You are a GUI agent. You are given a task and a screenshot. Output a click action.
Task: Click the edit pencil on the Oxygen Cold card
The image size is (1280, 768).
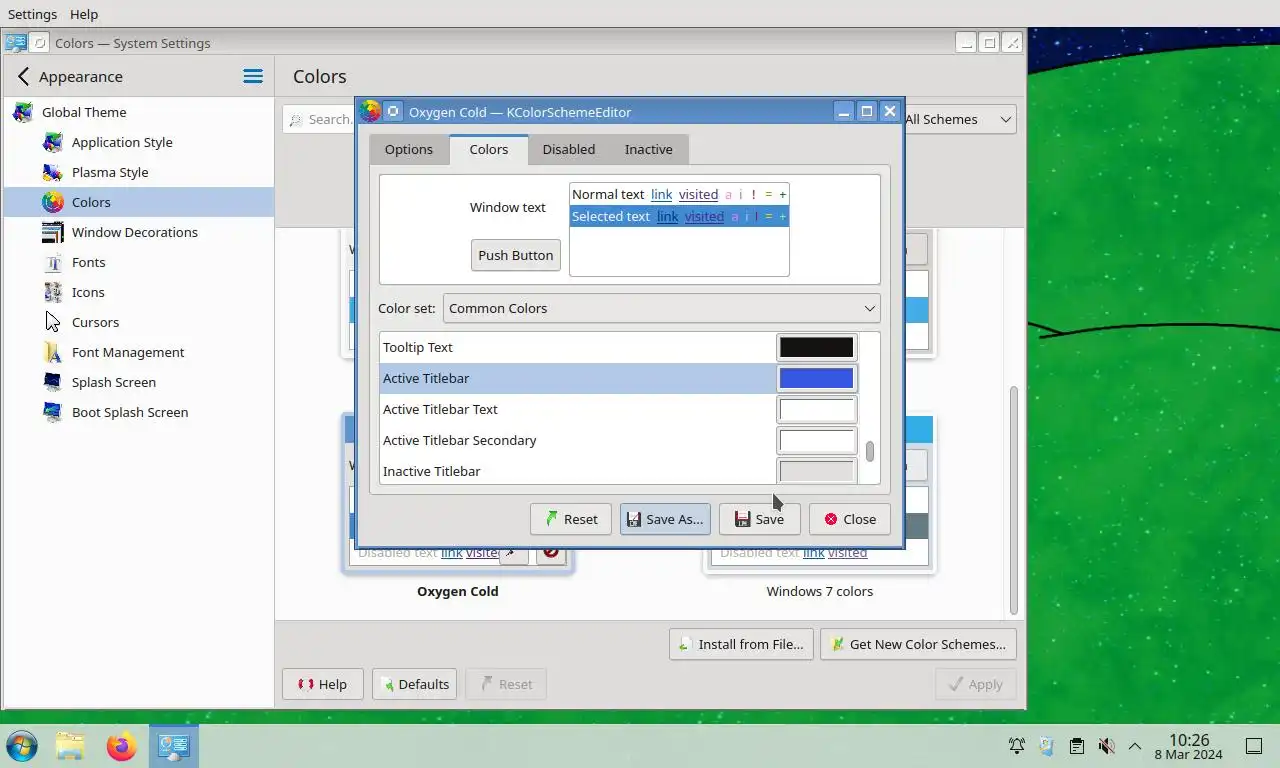pyautogui.click(x=513, y=552)
